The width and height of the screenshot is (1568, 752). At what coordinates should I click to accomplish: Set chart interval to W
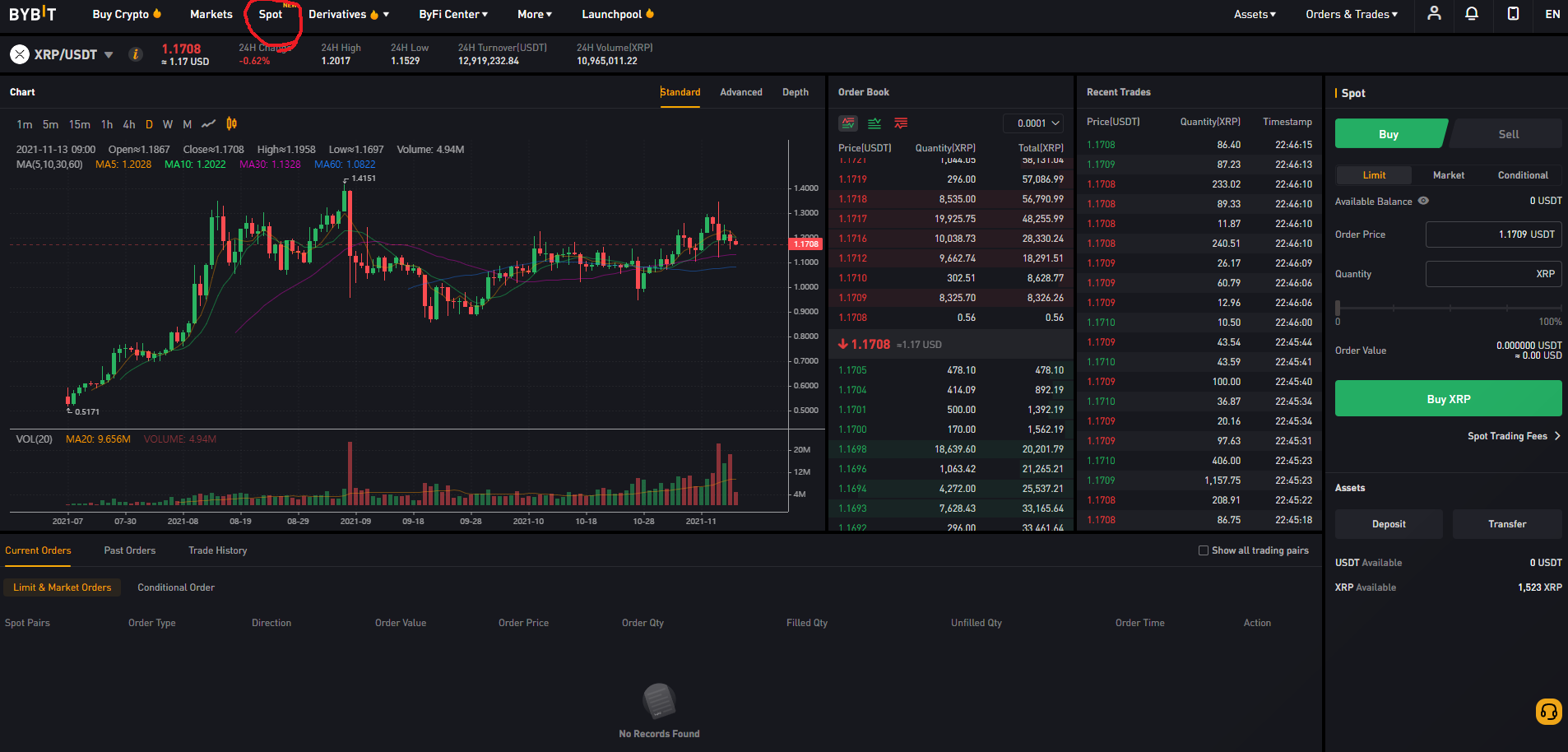tap(168, 124)
